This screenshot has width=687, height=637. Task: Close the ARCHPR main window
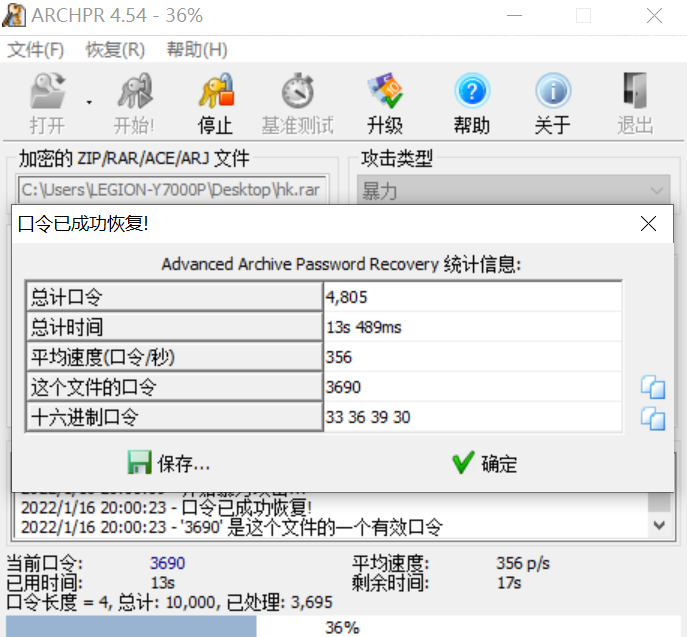[x=655, y=16]
